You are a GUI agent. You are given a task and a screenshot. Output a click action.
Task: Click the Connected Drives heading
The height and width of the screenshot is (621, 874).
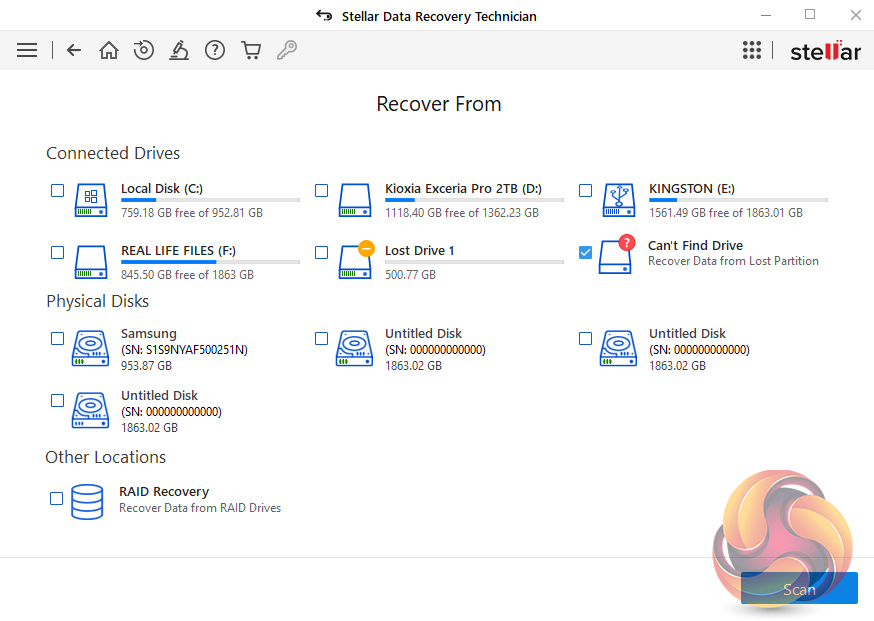113,153
